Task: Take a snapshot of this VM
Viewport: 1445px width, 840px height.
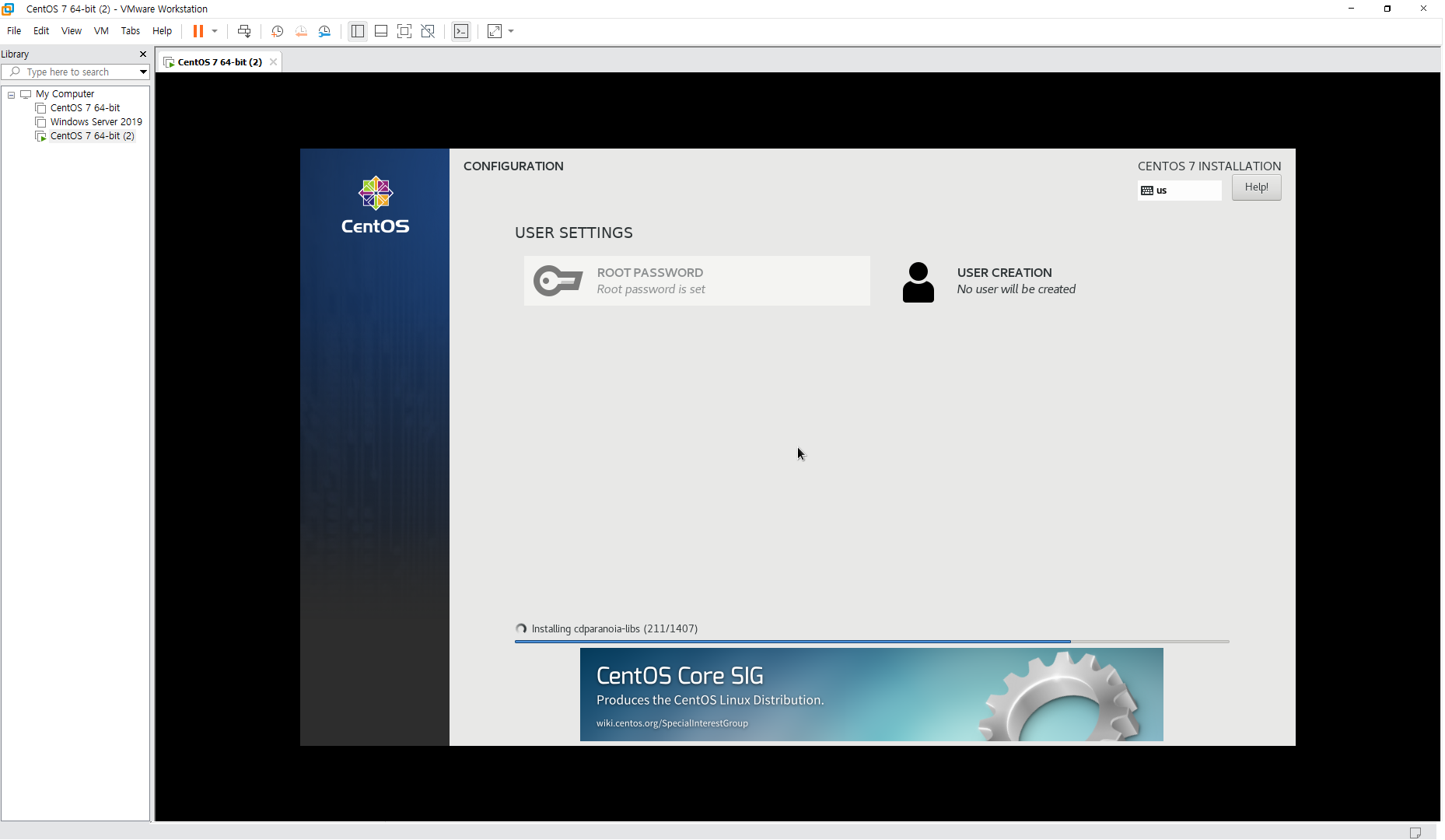Action: [277, 31]
